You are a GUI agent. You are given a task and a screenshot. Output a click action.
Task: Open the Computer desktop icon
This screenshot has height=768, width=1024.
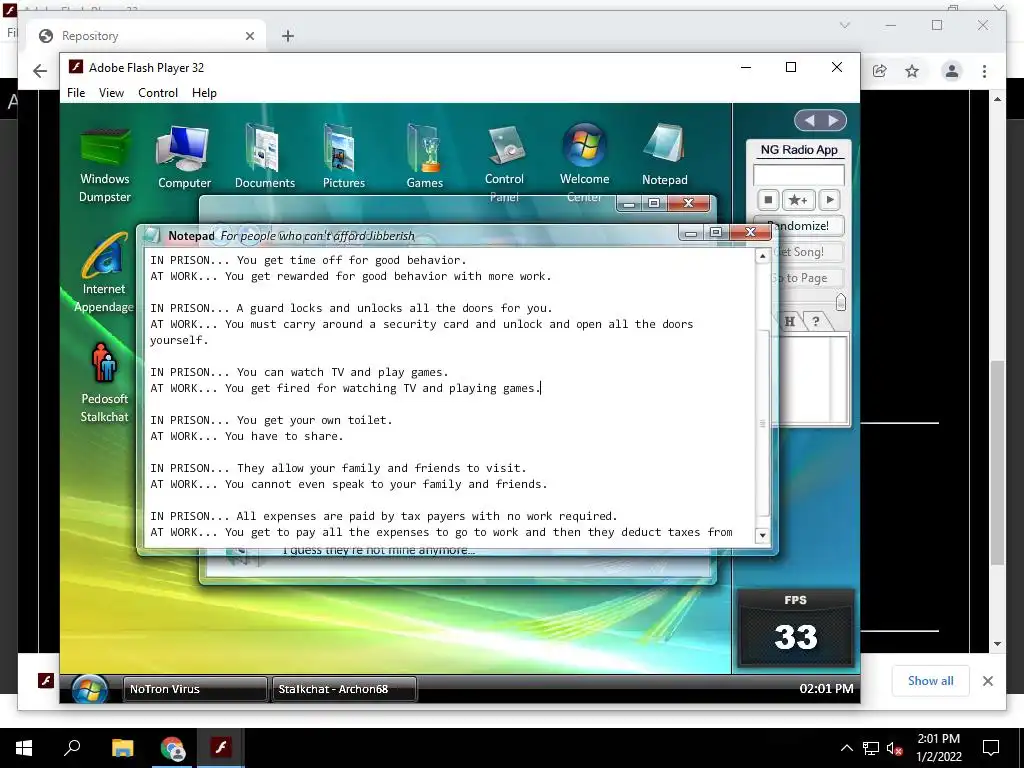(x=184, y=157)
